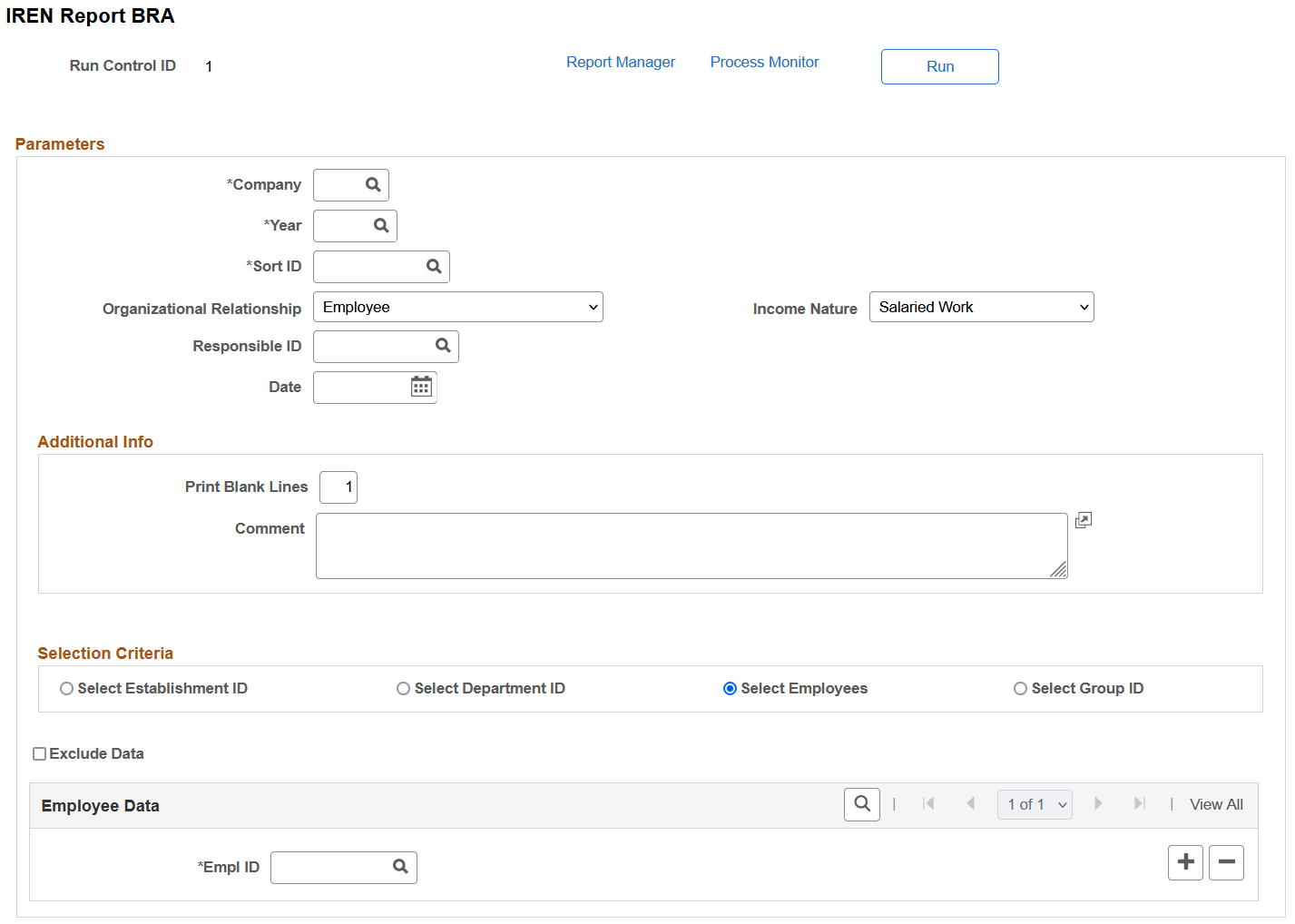This screenshot has height=924, width=1295.
Task: Go to next Employee Data row
Action: click(1098, 804)
